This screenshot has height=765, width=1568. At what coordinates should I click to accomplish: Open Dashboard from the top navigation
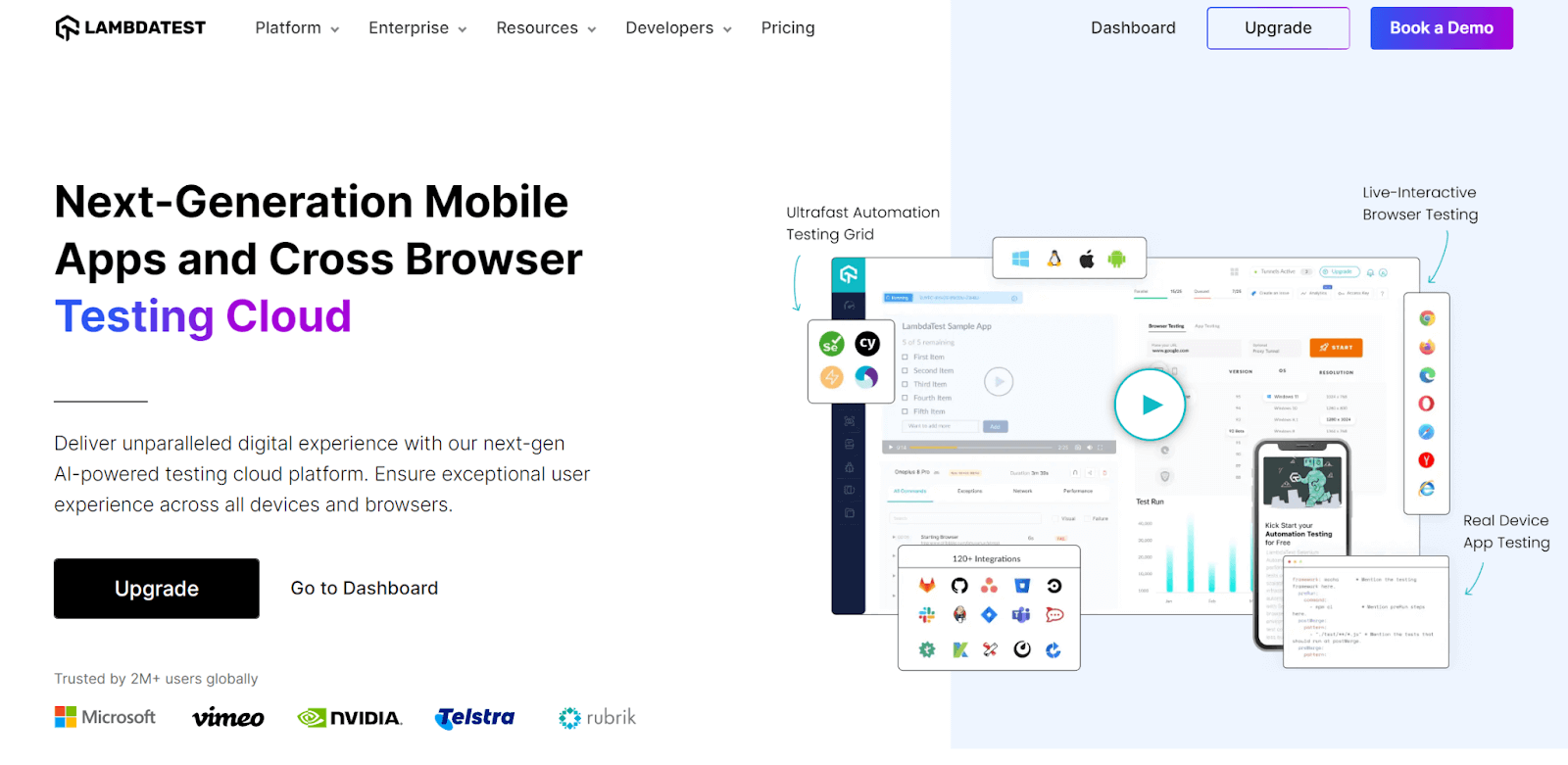click(x=1133, y=27)
